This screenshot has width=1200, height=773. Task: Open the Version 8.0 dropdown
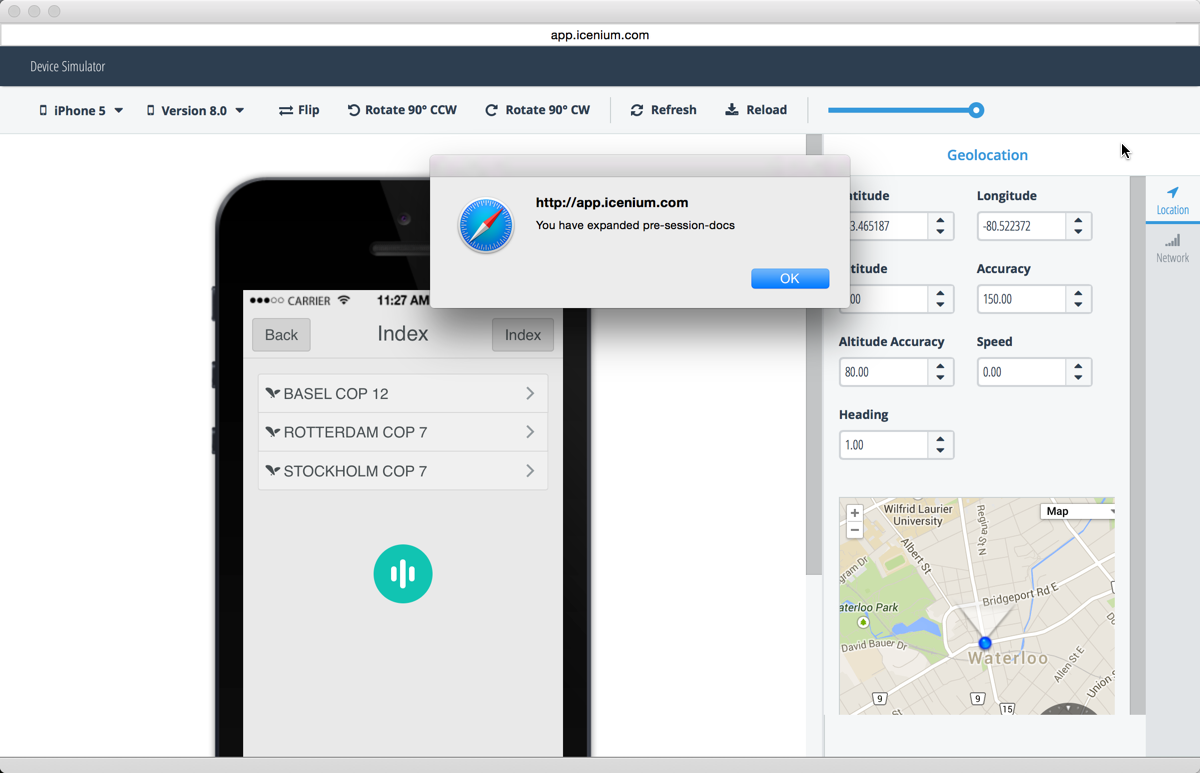195,110
